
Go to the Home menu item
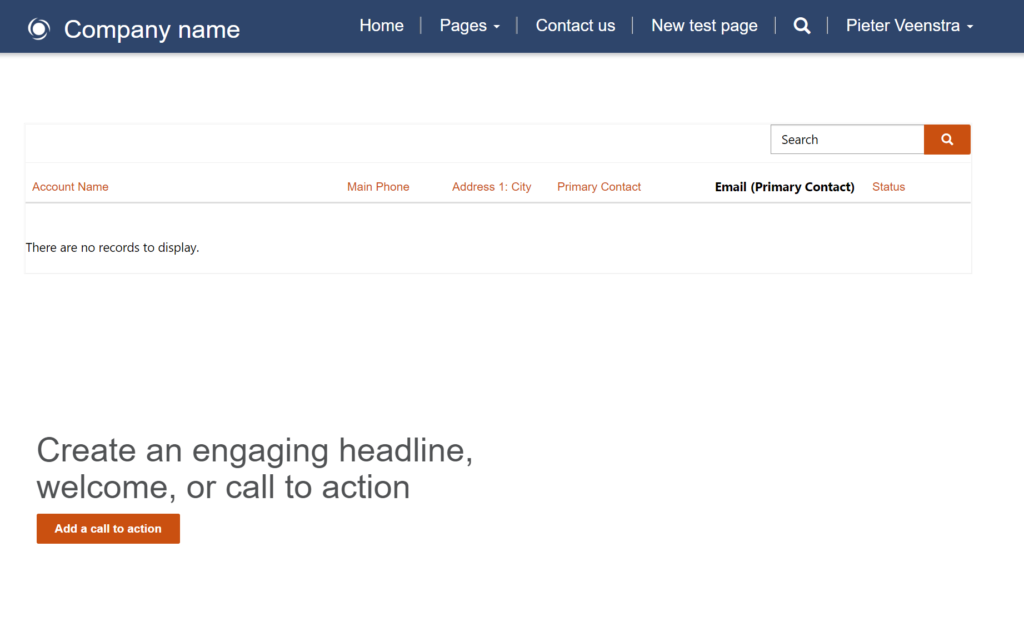(x=381, y=25)
